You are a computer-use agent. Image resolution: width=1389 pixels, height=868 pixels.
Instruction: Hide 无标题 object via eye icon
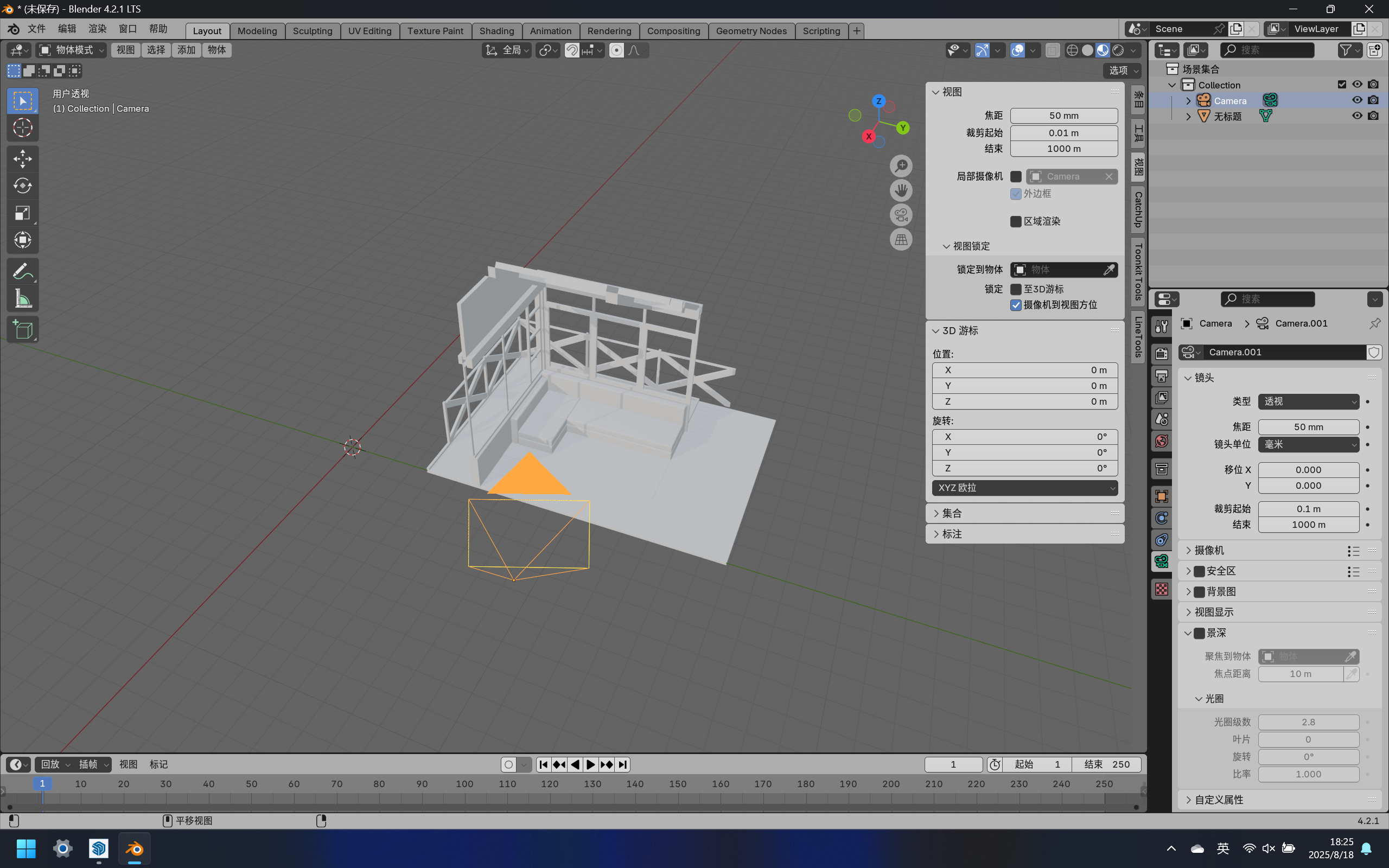1357,116
